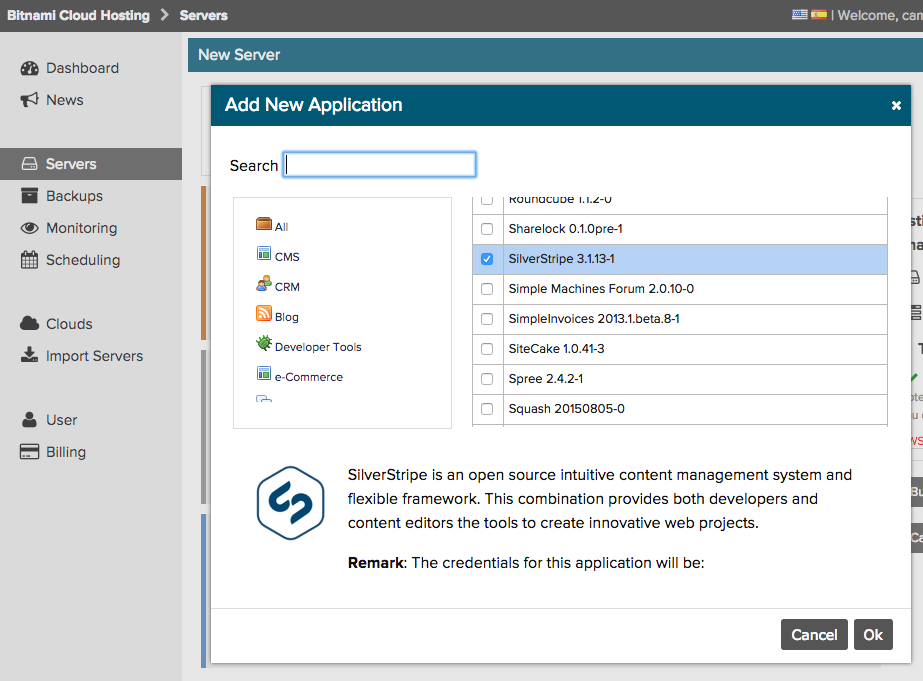Switch language with the US flag icon
Screen dimensions: 923x681
pyautogui.click(x=800, y=15)
